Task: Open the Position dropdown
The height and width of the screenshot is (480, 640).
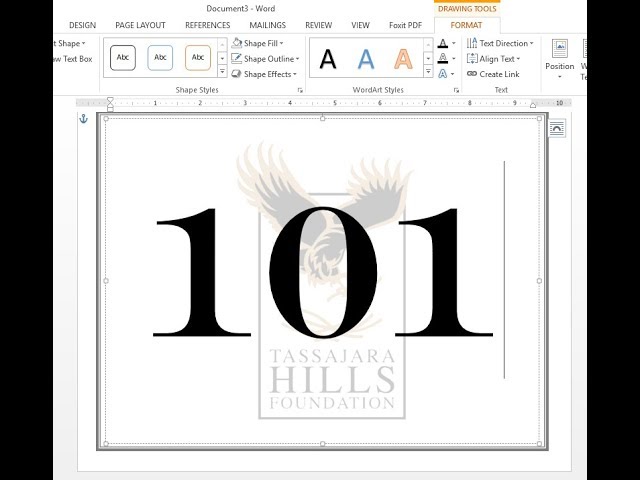Action: click(560, 60)
